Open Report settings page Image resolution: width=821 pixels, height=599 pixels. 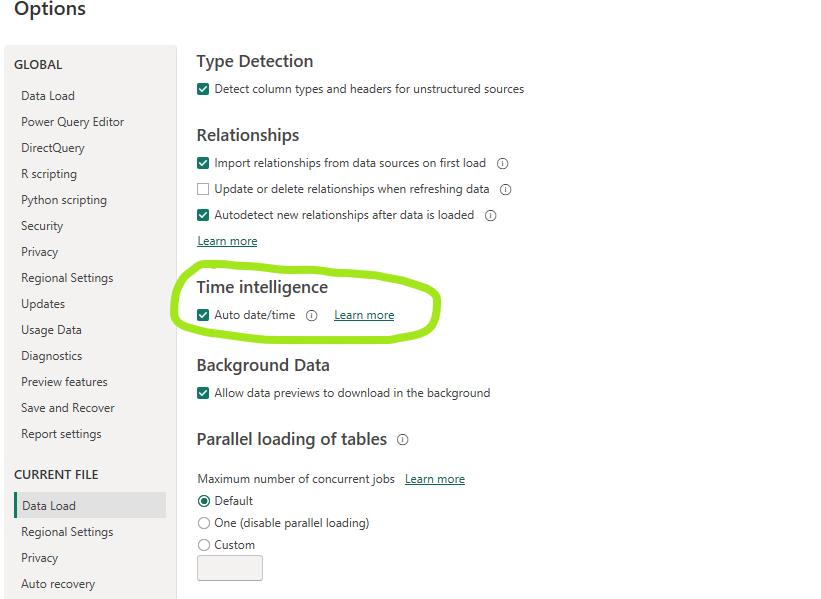(61, 434)
